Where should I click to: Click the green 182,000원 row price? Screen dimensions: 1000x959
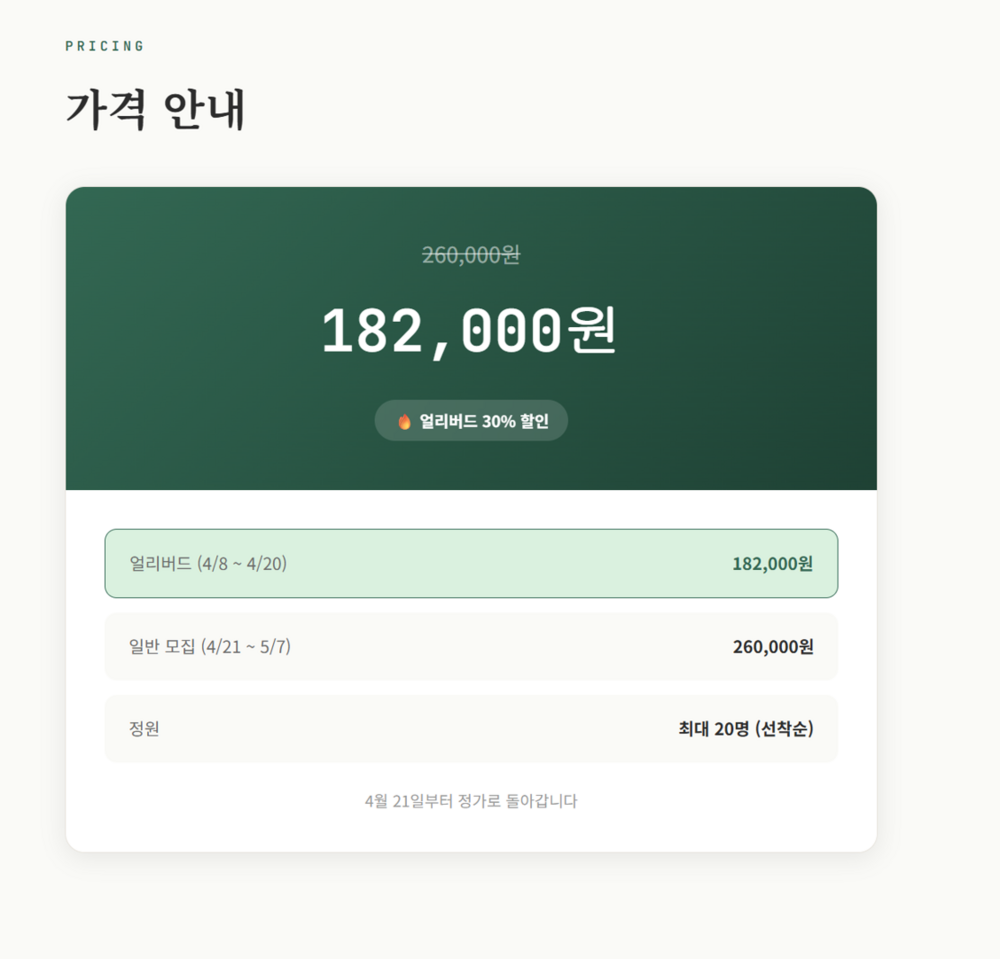[772, 564]
